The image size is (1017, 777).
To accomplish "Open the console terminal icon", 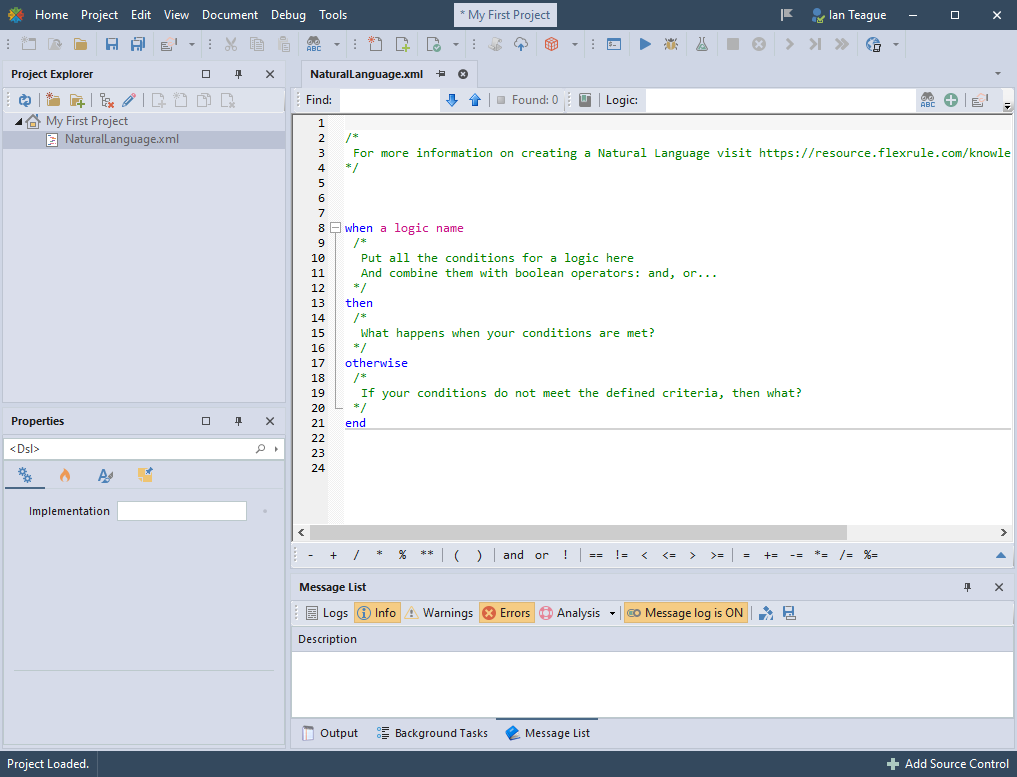I will (x=614, y=44).
